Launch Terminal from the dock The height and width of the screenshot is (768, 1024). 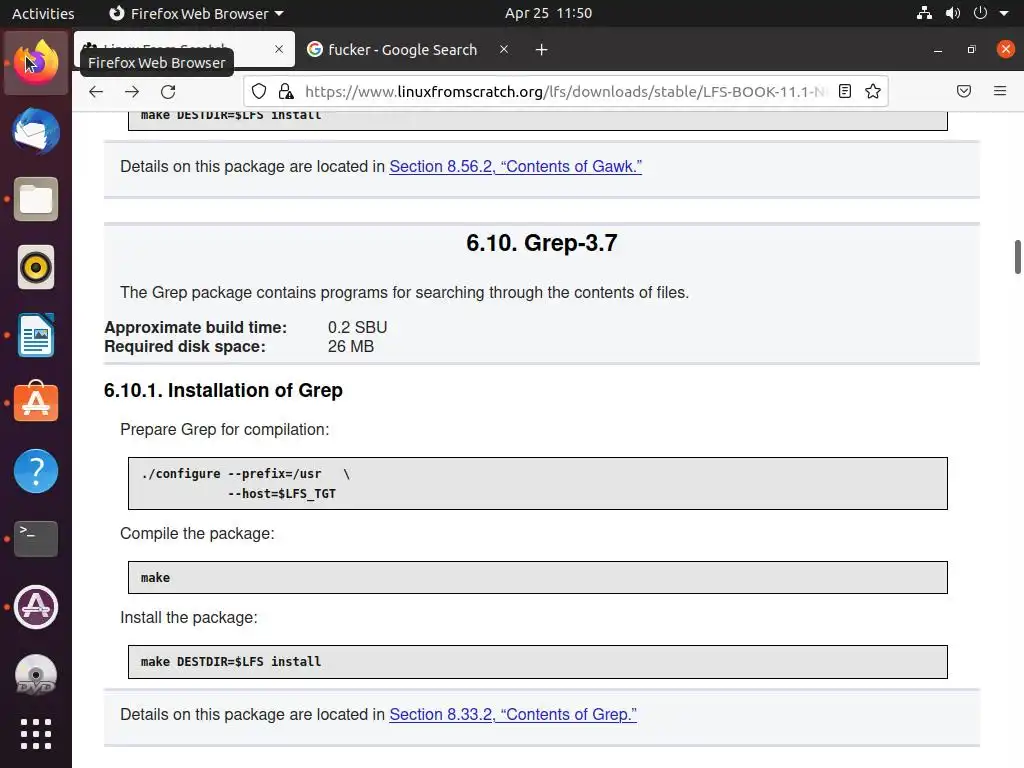[x=36, y=539]
